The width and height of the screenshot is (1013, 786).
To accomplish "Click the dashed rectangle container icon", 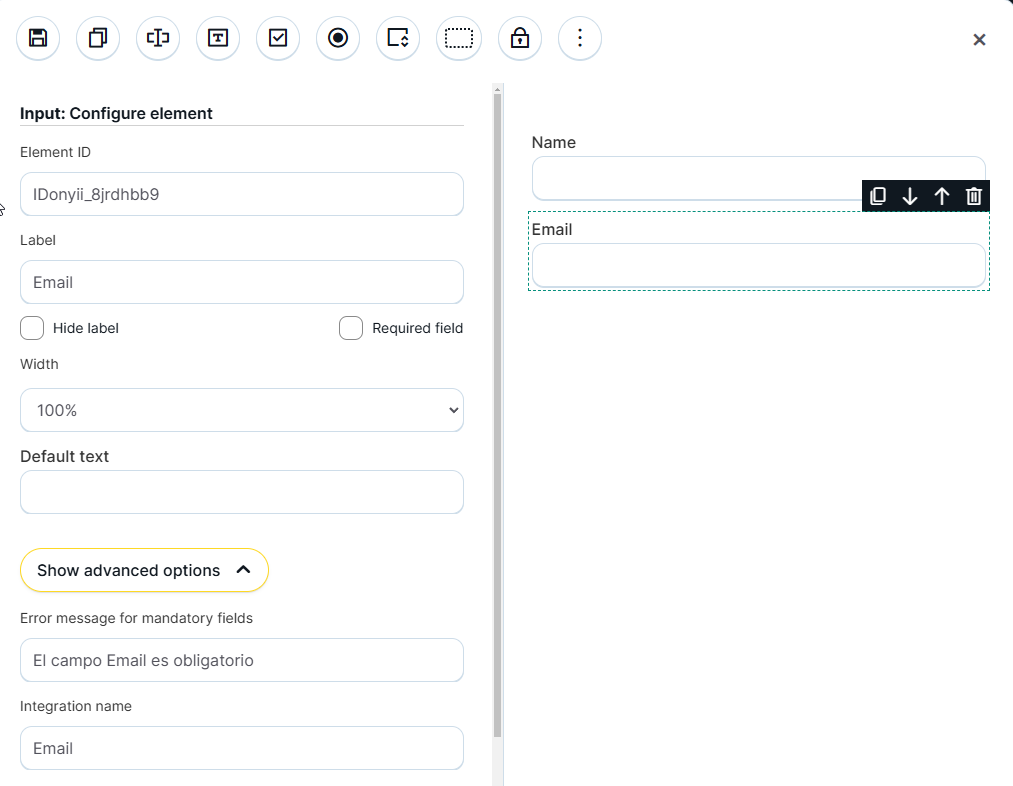I will (459, 39).
